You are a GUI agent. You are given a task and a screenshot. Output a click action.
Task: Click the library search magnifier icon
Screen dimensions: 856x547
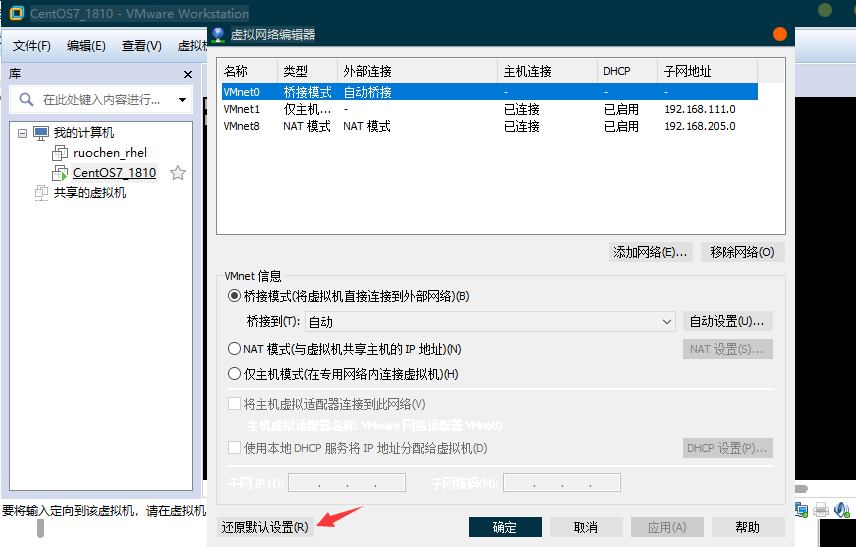pos(26,99)
